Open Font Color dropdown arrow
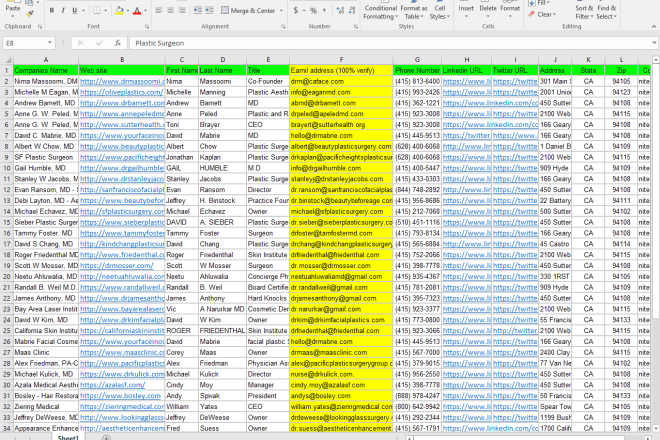 click(145, 11)
